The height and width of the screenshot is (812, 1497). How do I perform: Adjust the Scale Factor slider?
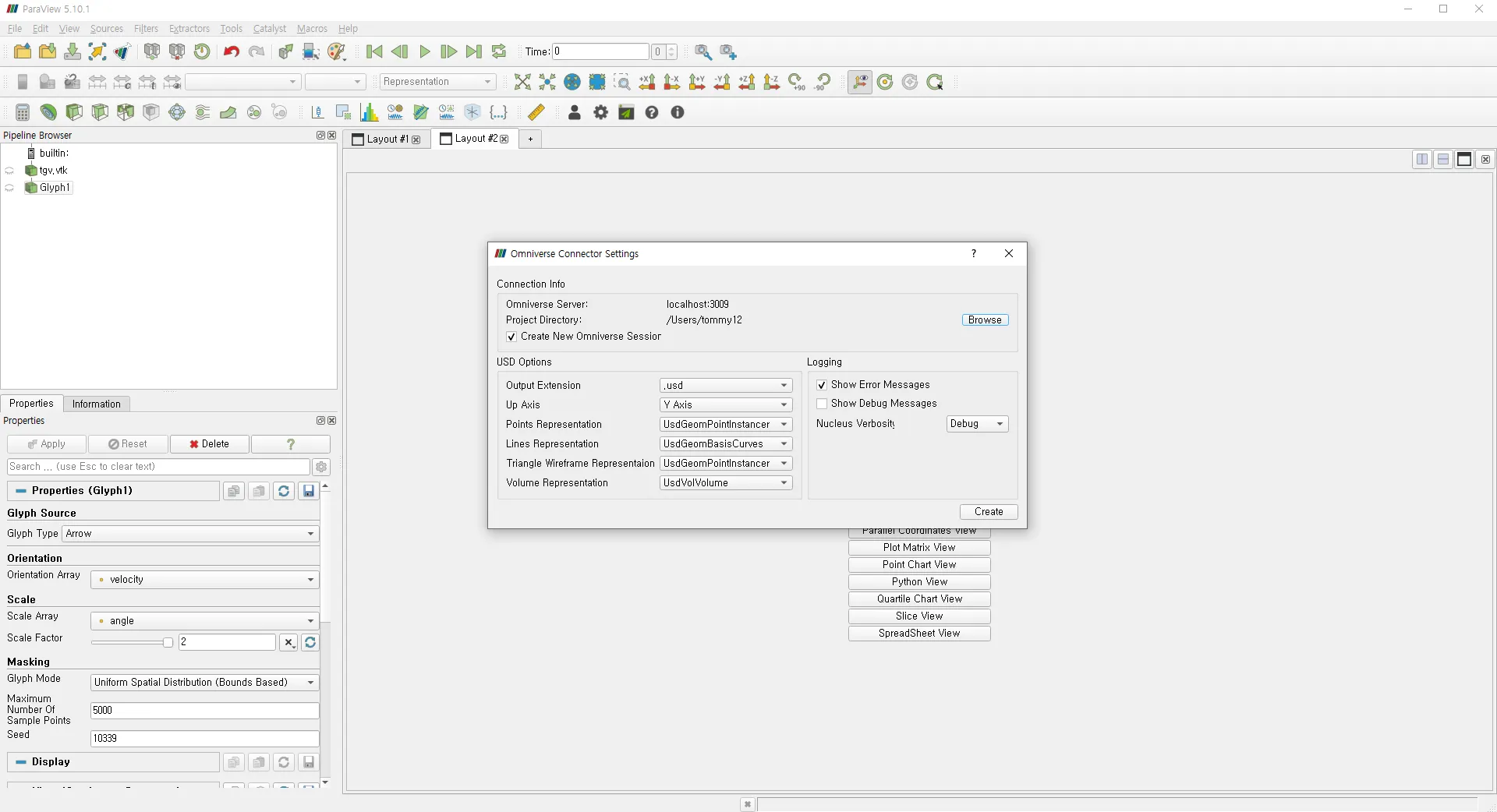pyautogui.click(x=167, y=643)
